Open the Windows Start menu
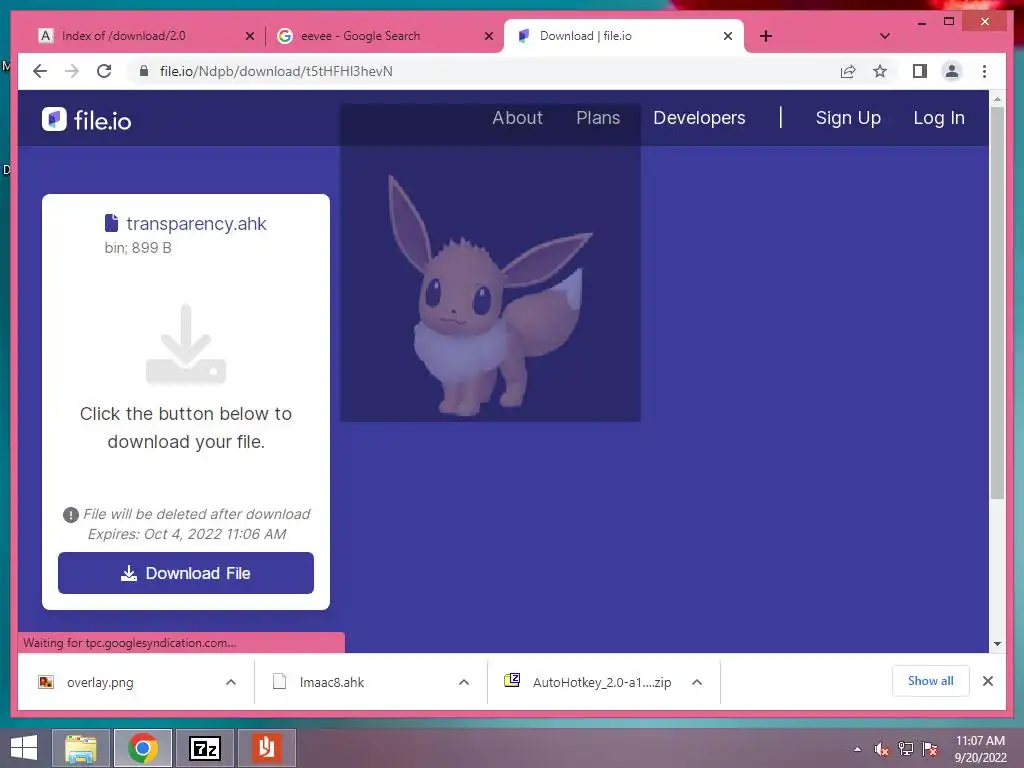The image size is (1024, 768). (x=24, y=748)
